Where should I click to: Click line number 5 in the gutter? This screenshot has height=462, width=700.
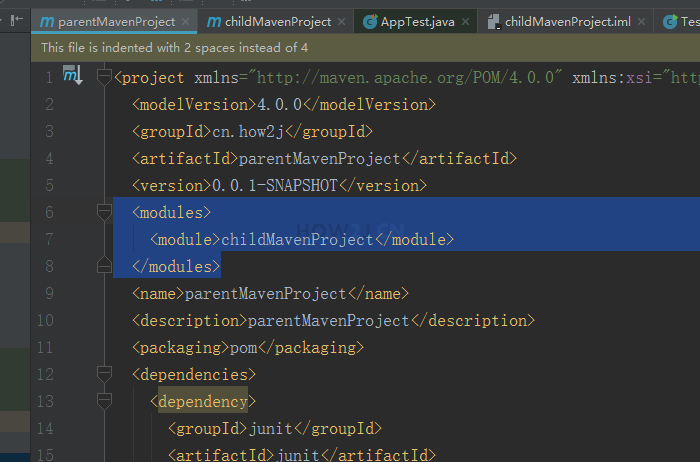pyautogui.click(x=49, y=185)
